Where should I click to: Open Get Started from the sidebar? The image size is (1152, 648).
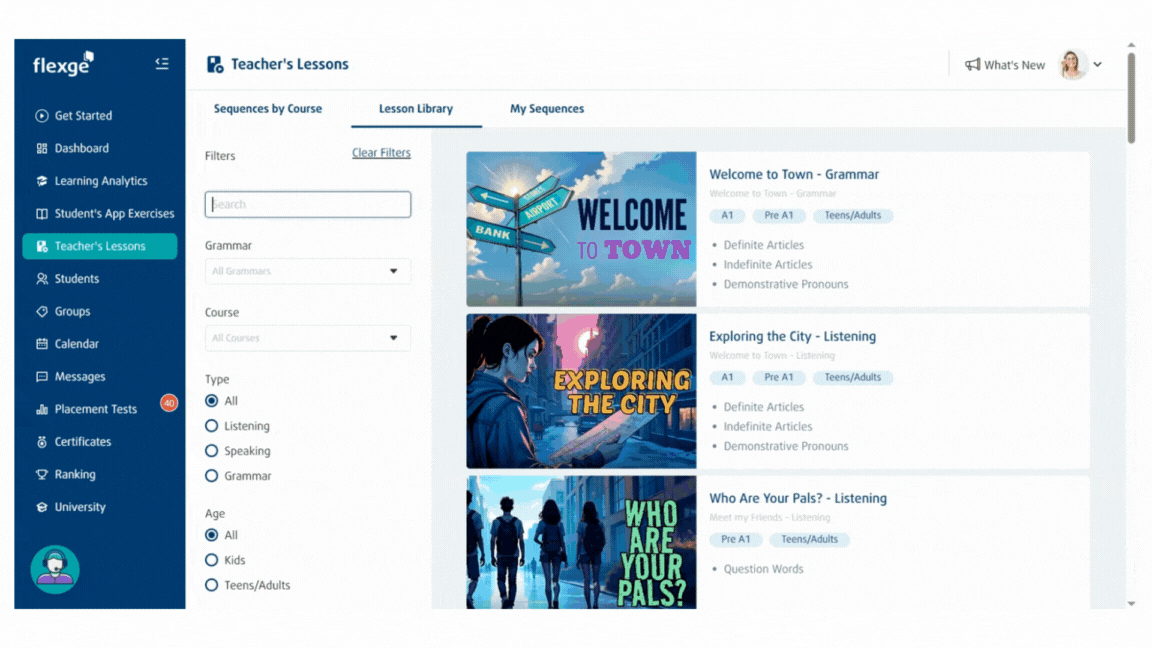[83, 116]
